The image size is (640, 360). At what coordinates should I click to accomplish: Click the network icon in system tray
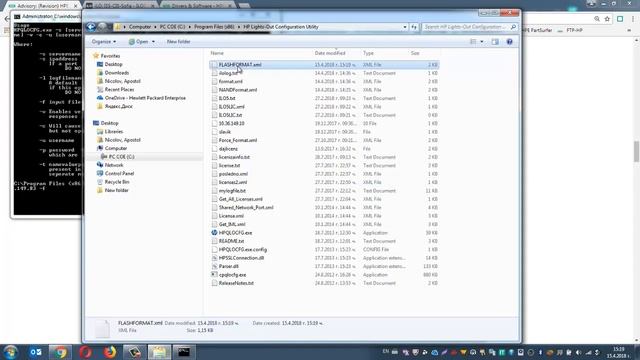tap(588, 352)
